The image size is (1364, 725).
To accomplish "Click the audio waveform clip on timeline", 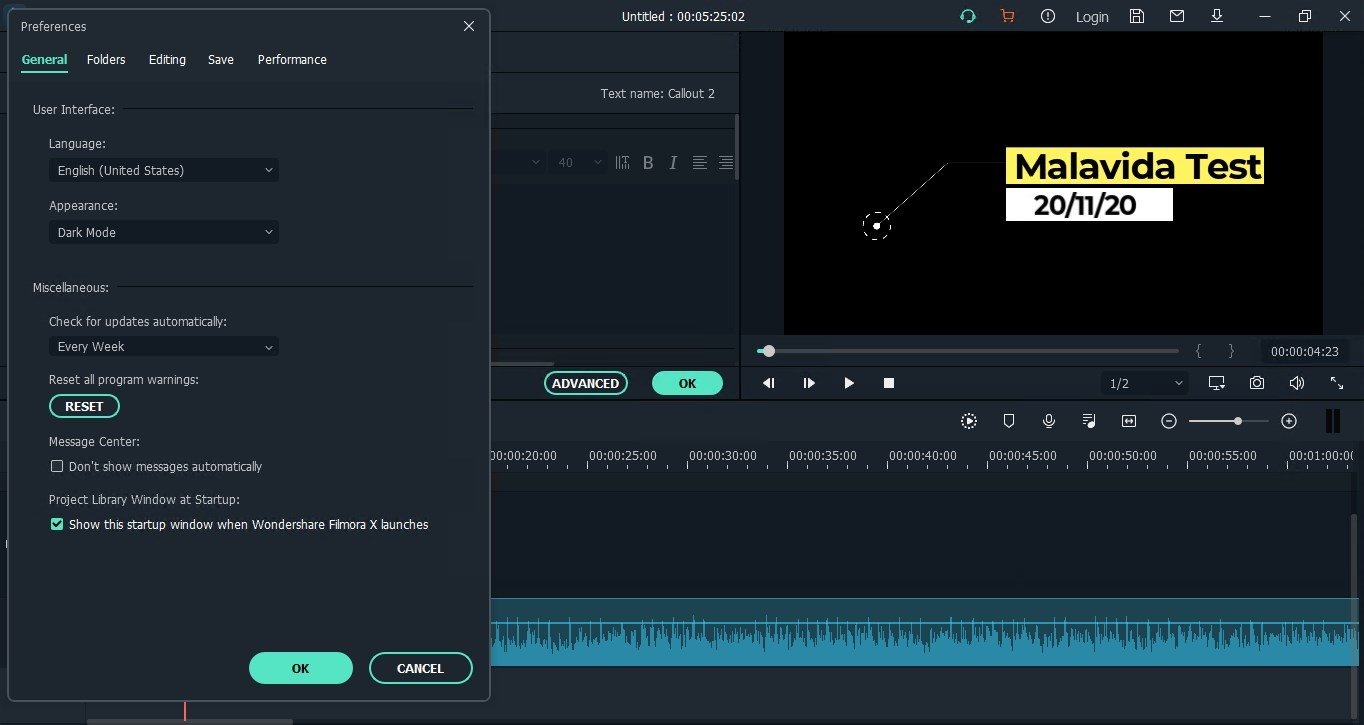I will (925, 632).
